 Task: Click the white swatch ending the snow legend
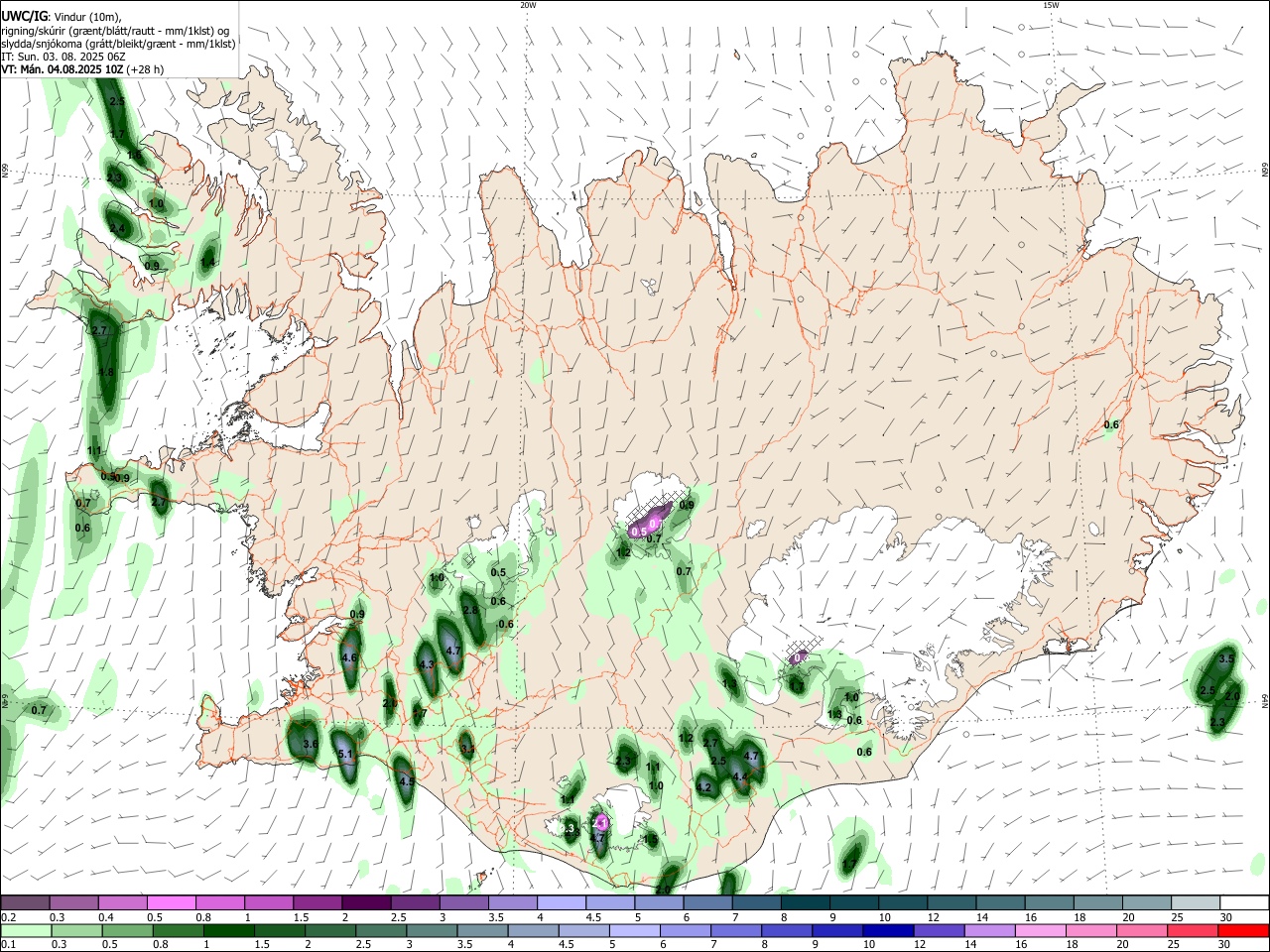[x=1244, y=902]
